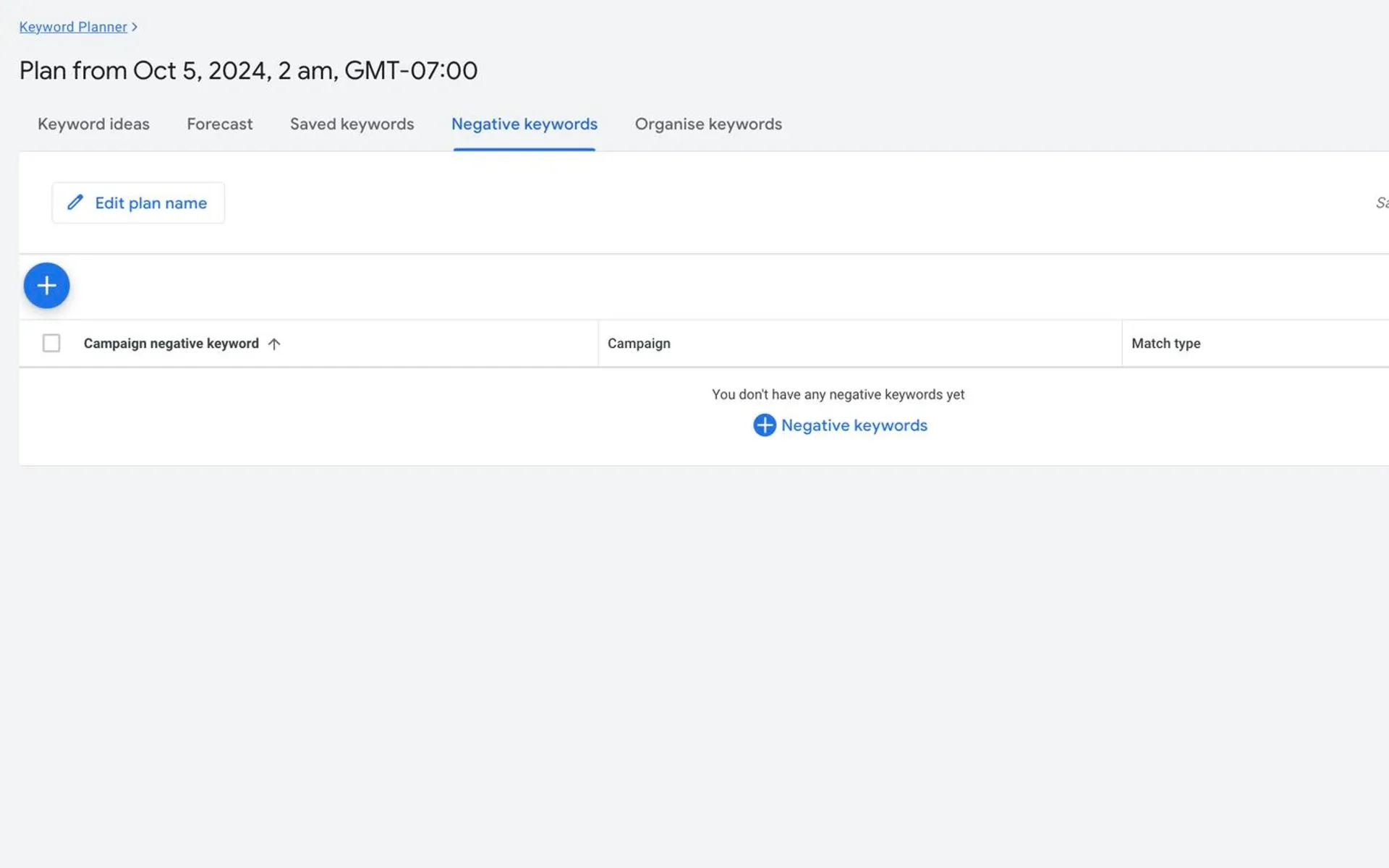Click the Keyword Planner breadcrumb arrow icon
The image size is (1389, 868).
(x=135, y=26)
